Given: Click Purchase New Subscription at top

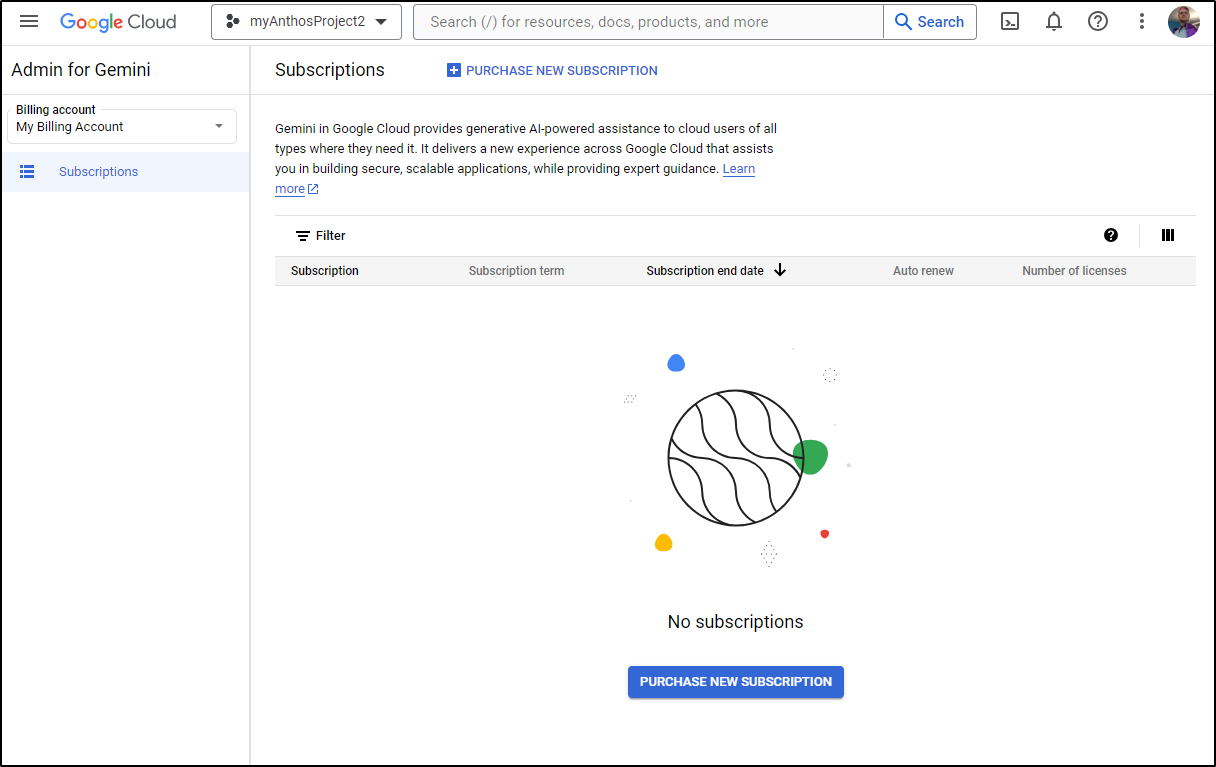Looking at the screenshot, I should pos(552,70).
